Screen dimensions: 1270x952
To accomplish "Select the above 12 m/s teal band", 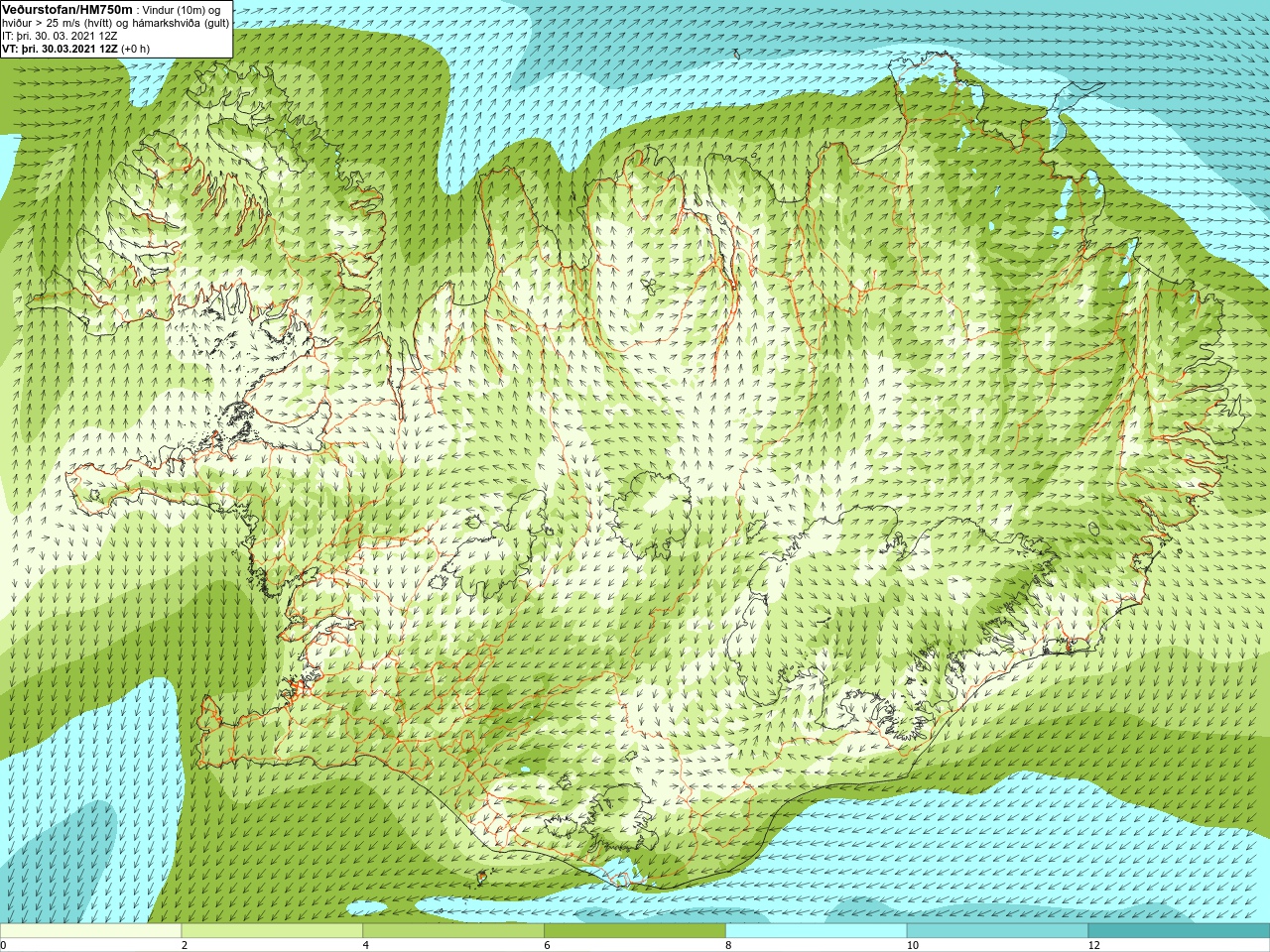I will 1179,931.
